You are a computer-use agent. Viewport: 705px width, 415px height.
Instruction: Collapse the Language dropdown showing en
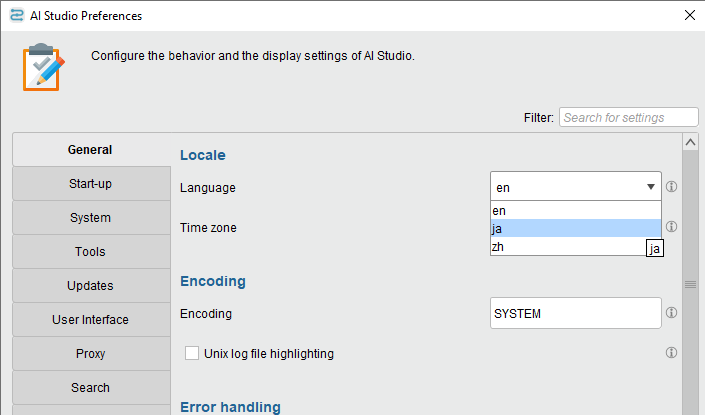(576, 186)
